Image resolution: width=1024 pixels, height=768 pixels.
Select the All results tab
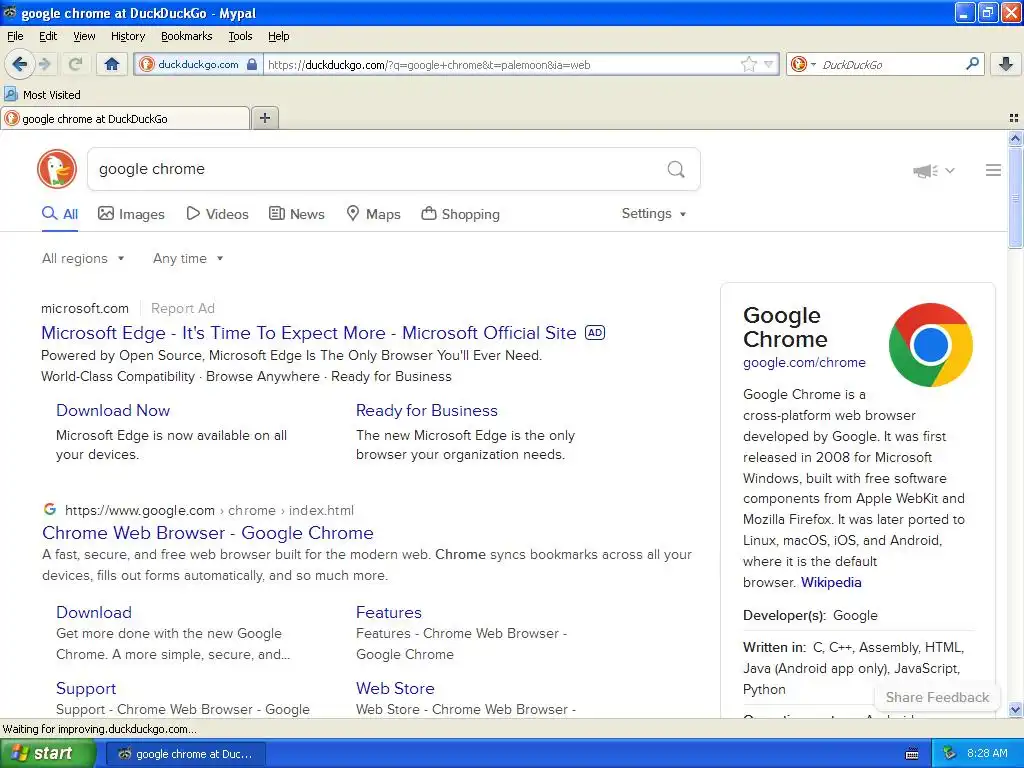tap(59, 214)
